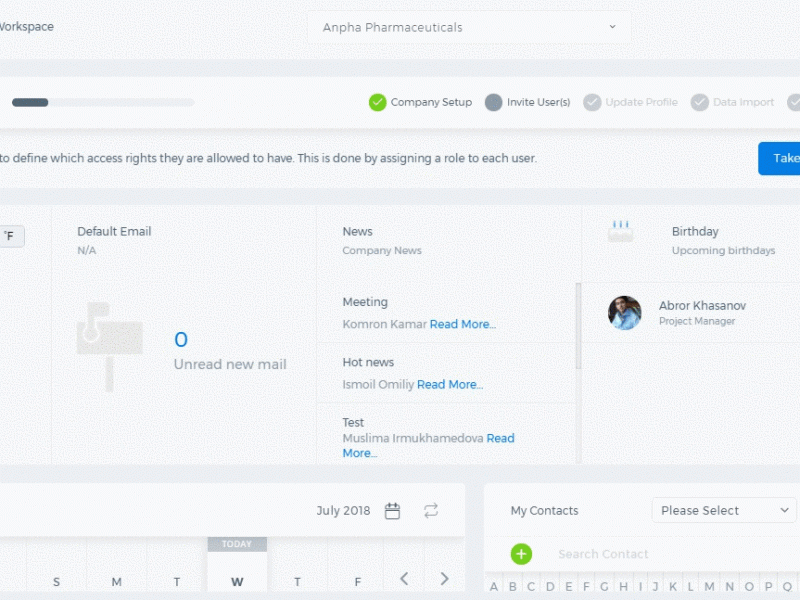Click the Company News subtitle

[382, 251]
